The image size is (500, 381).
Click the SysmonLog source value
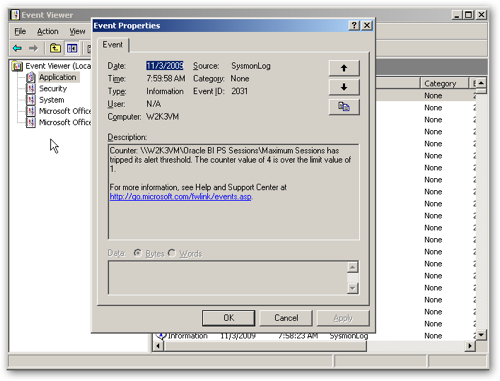(x=251, y=66)
